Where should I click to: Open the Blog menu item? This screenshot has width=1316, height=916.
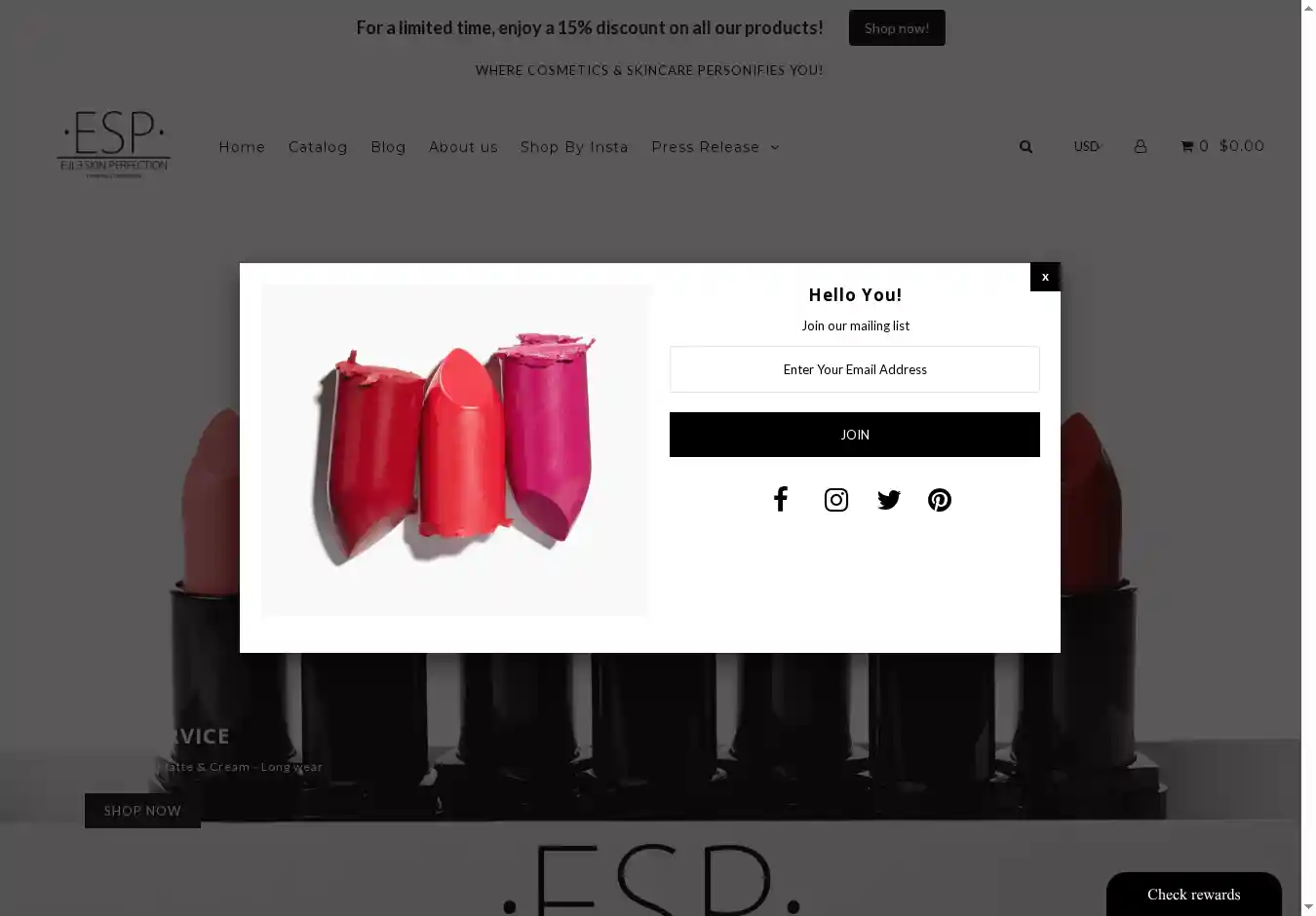pyautogui.click(x=388, y=147)
